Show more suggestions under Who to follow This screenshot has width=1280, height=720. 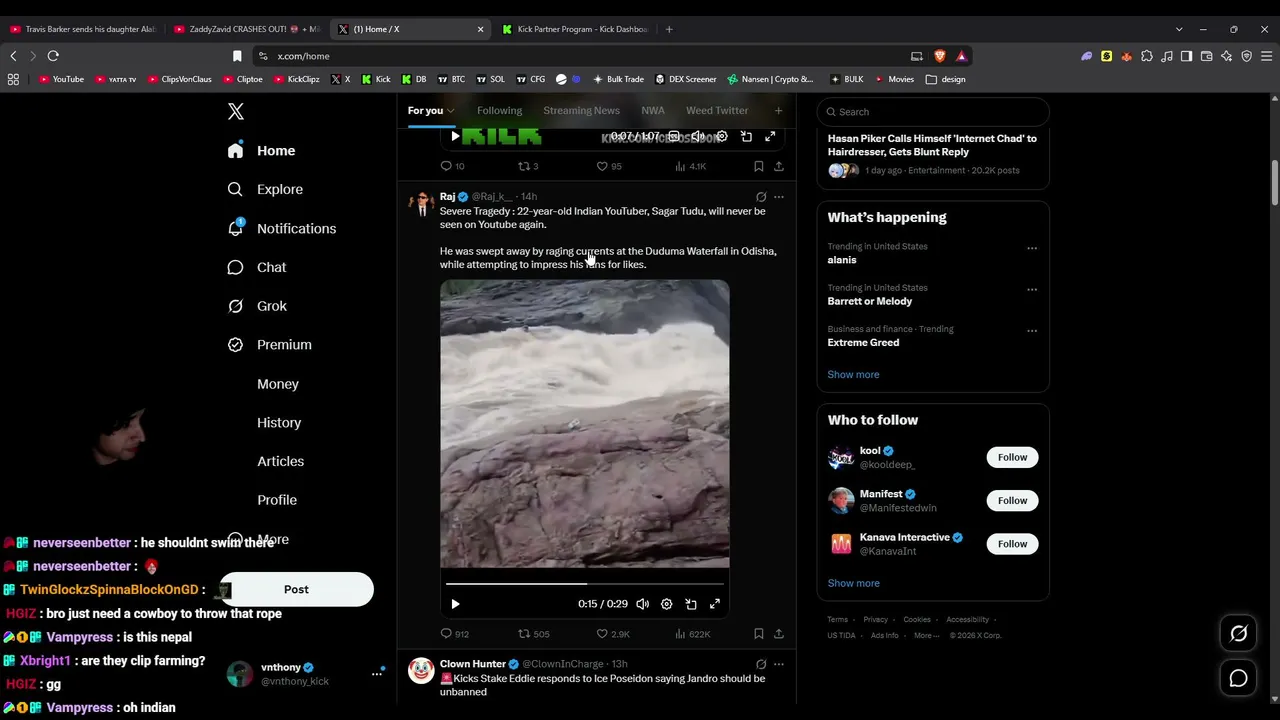click(853, 583)
